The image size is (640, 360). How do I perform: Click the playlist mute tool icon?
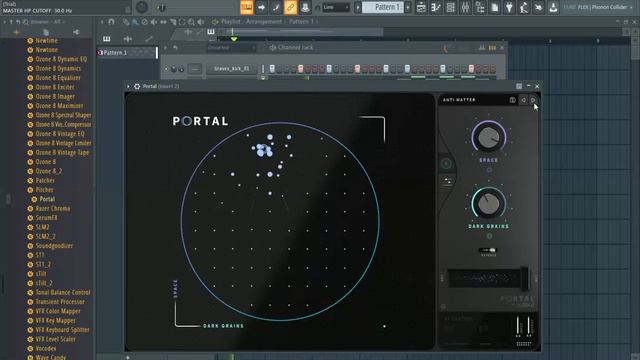(153, 22)
